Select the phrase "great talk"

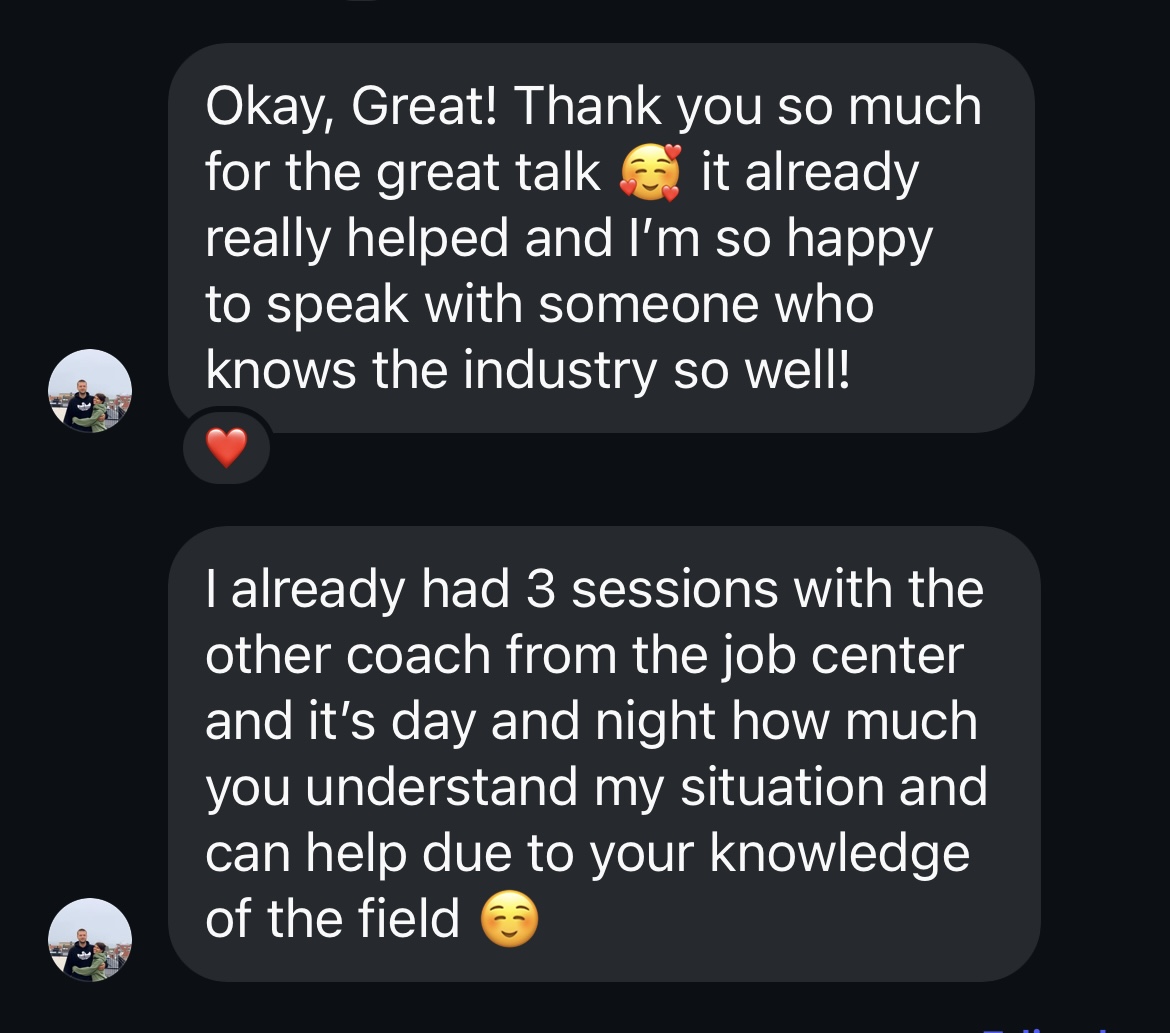click(x=488, y=173)
